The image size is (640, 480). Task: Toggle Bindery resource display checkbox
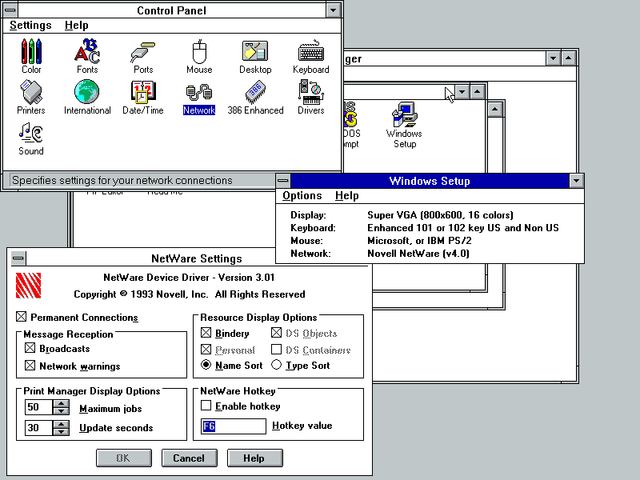pos(206,333)
